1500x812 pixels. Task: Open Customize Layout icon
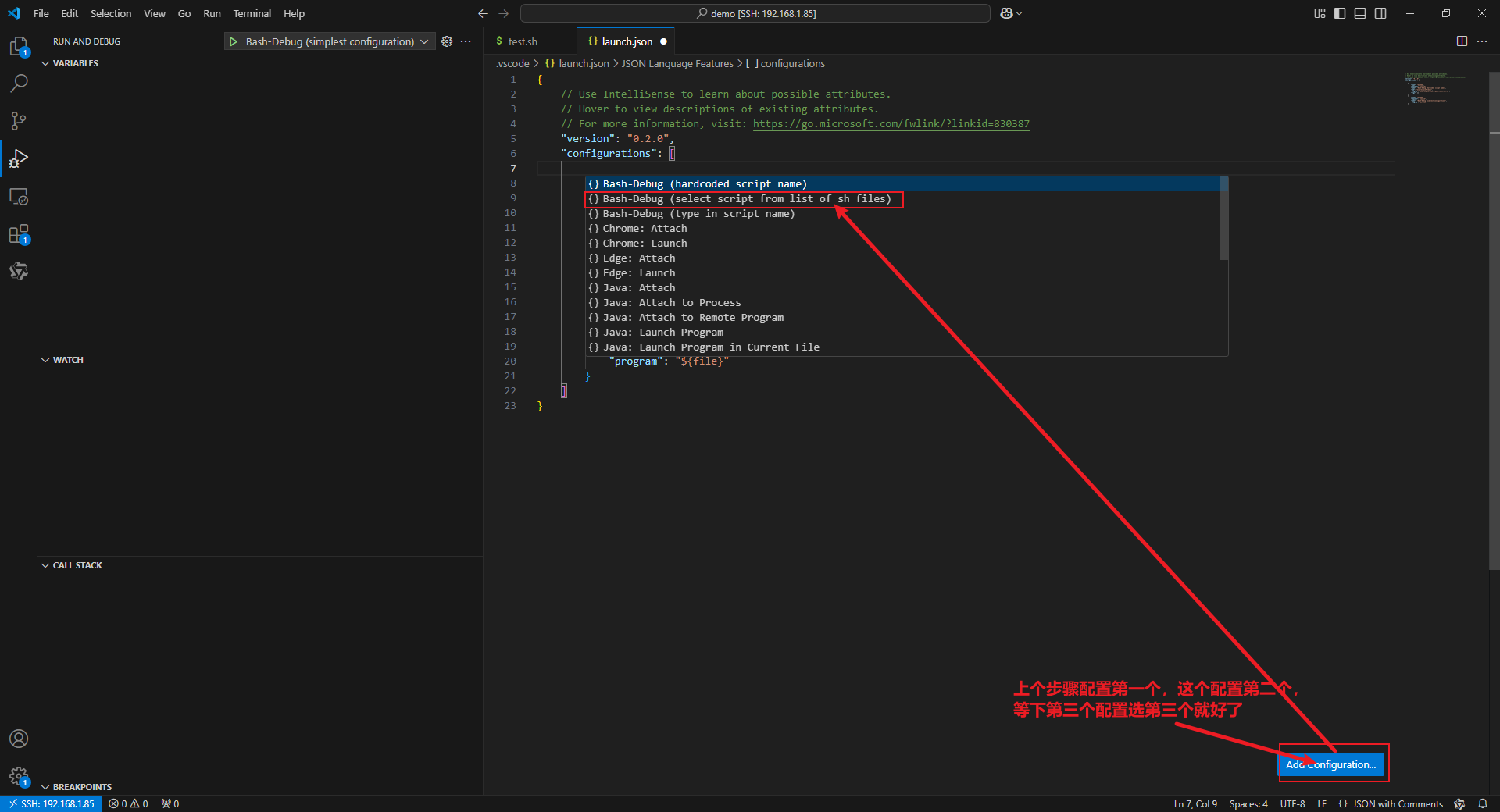[1320, 13]
